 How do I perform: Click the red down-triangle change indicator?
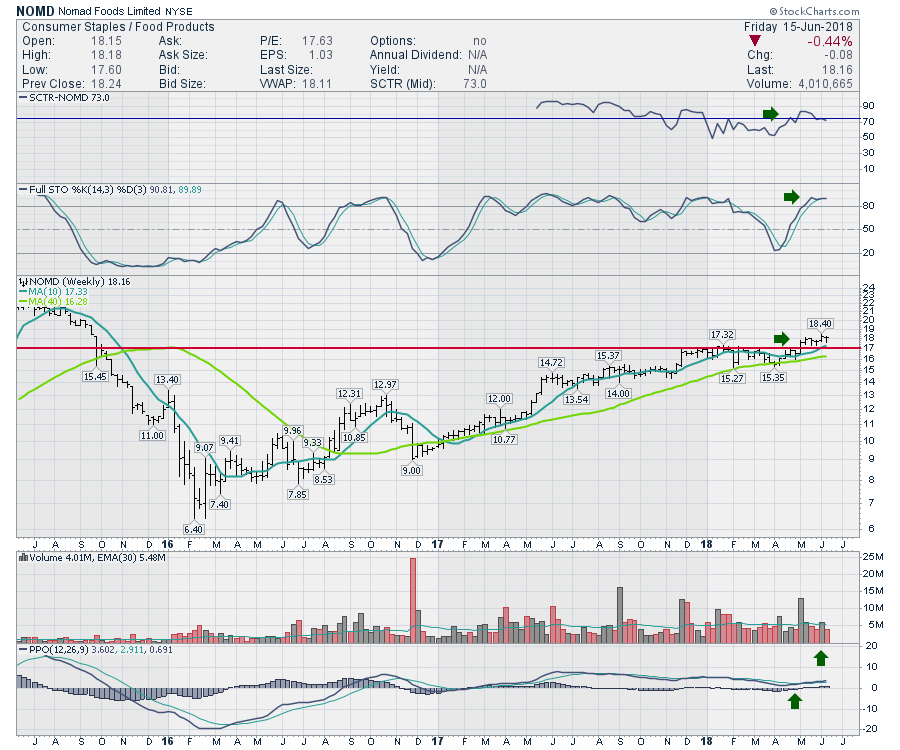tap(755, 41)
